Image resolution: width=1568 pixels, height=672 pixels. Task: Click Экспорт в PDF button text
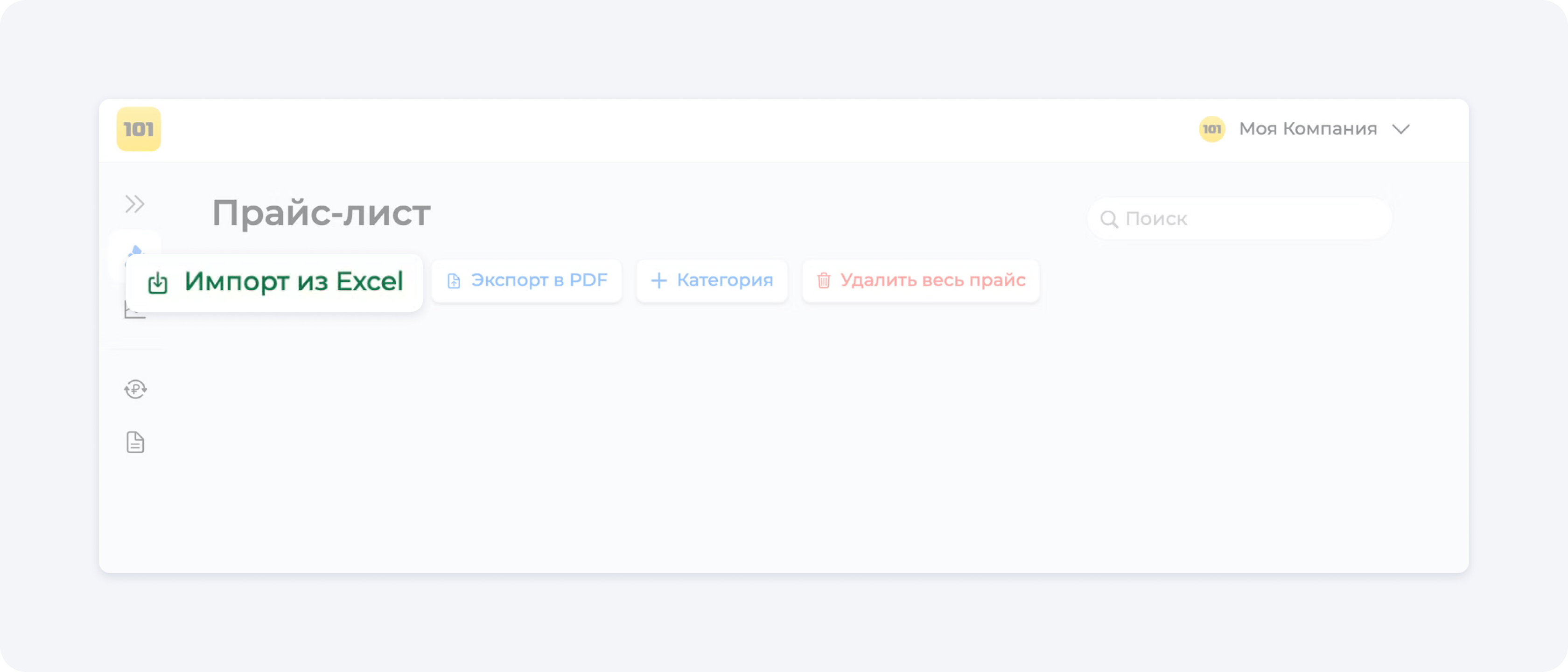[539, 280]
